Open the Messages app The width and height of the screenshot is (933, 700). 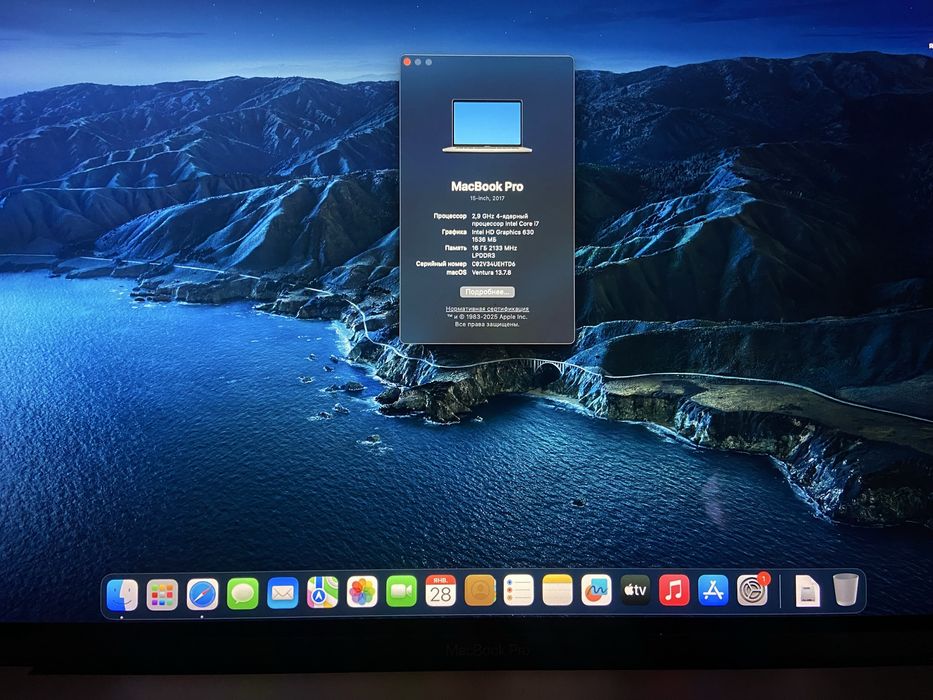[243, 593]
